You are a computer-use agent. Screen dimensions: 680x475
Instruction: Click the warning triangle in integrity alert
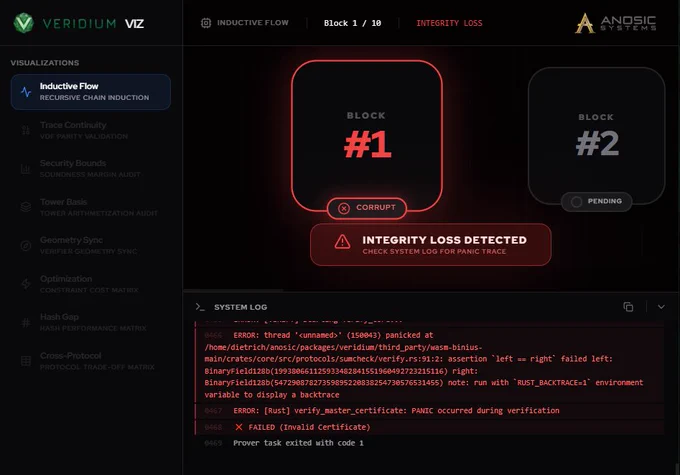[342, 242]
